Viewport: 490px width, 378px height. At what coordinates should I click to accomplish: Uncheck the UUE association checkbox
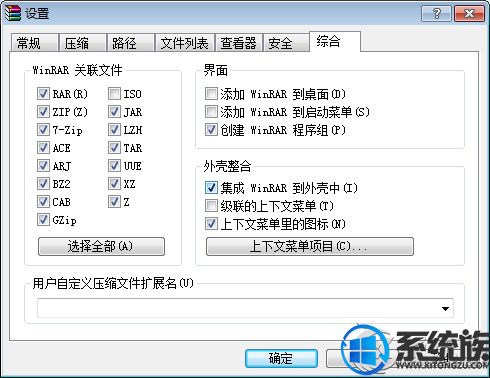pyautogui.click(x=114, y=166)
